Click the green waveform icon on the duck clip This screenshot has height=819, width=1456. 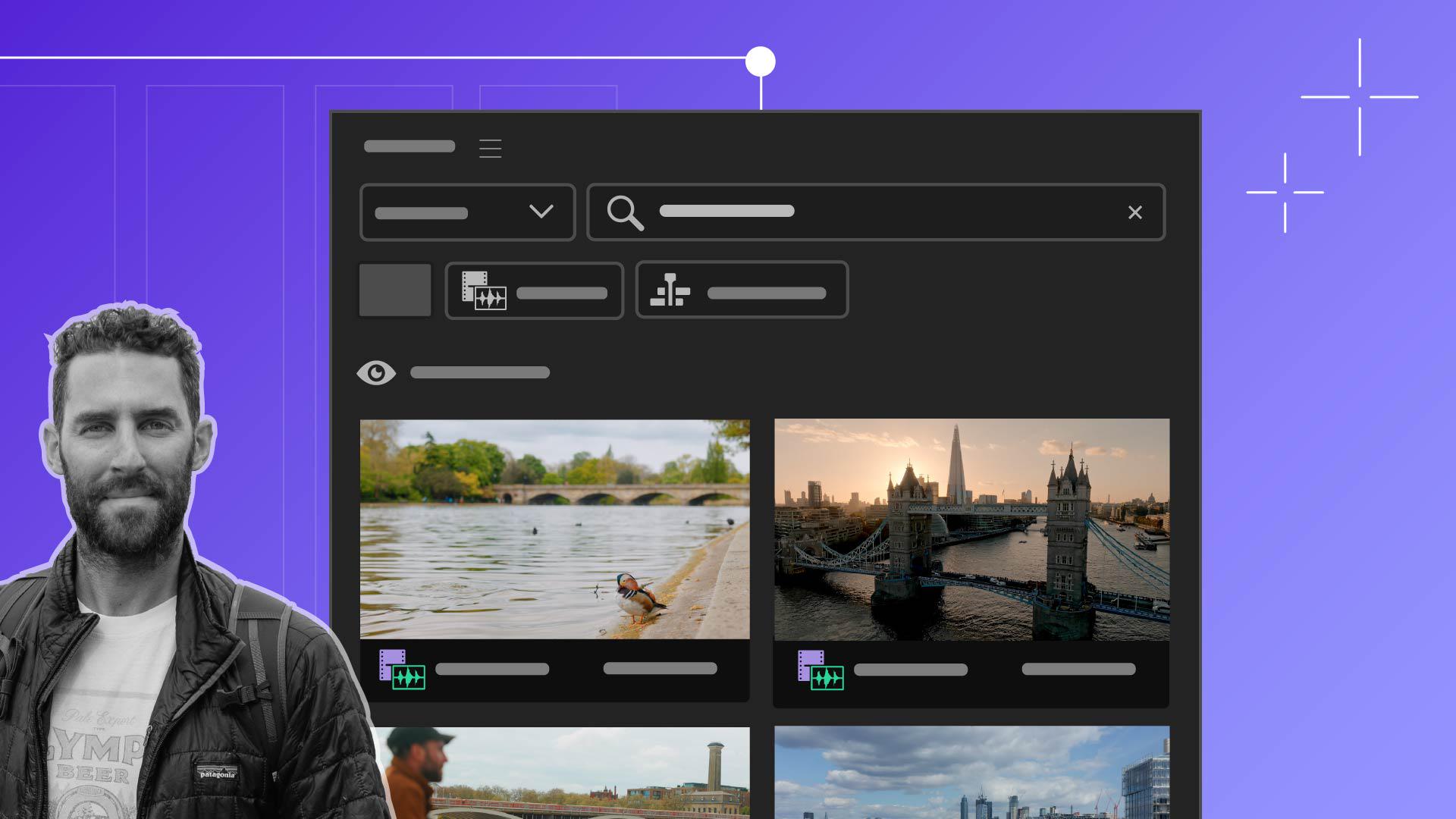(x=409, y=677)
